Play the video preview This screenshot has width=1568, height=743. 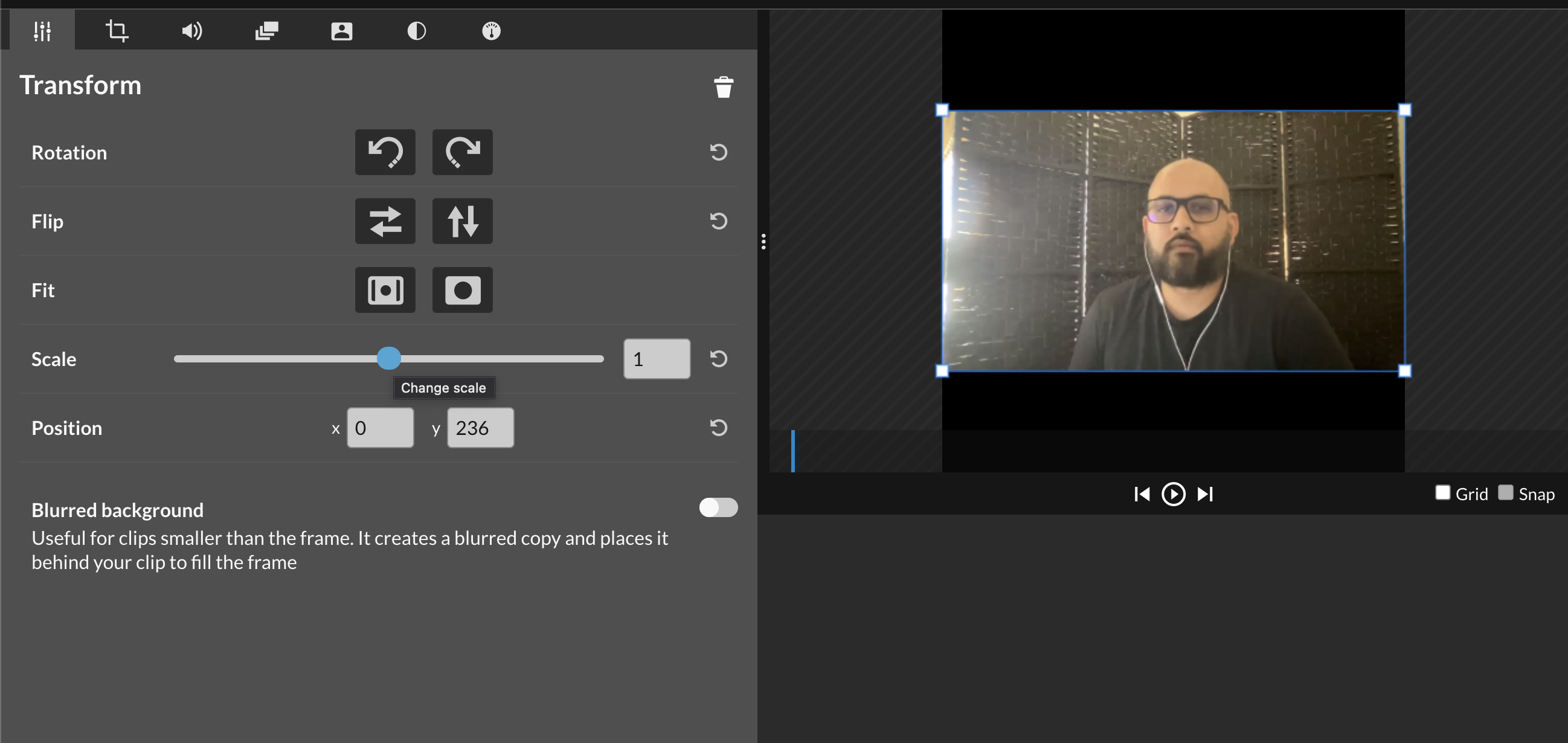(1174, 494)
